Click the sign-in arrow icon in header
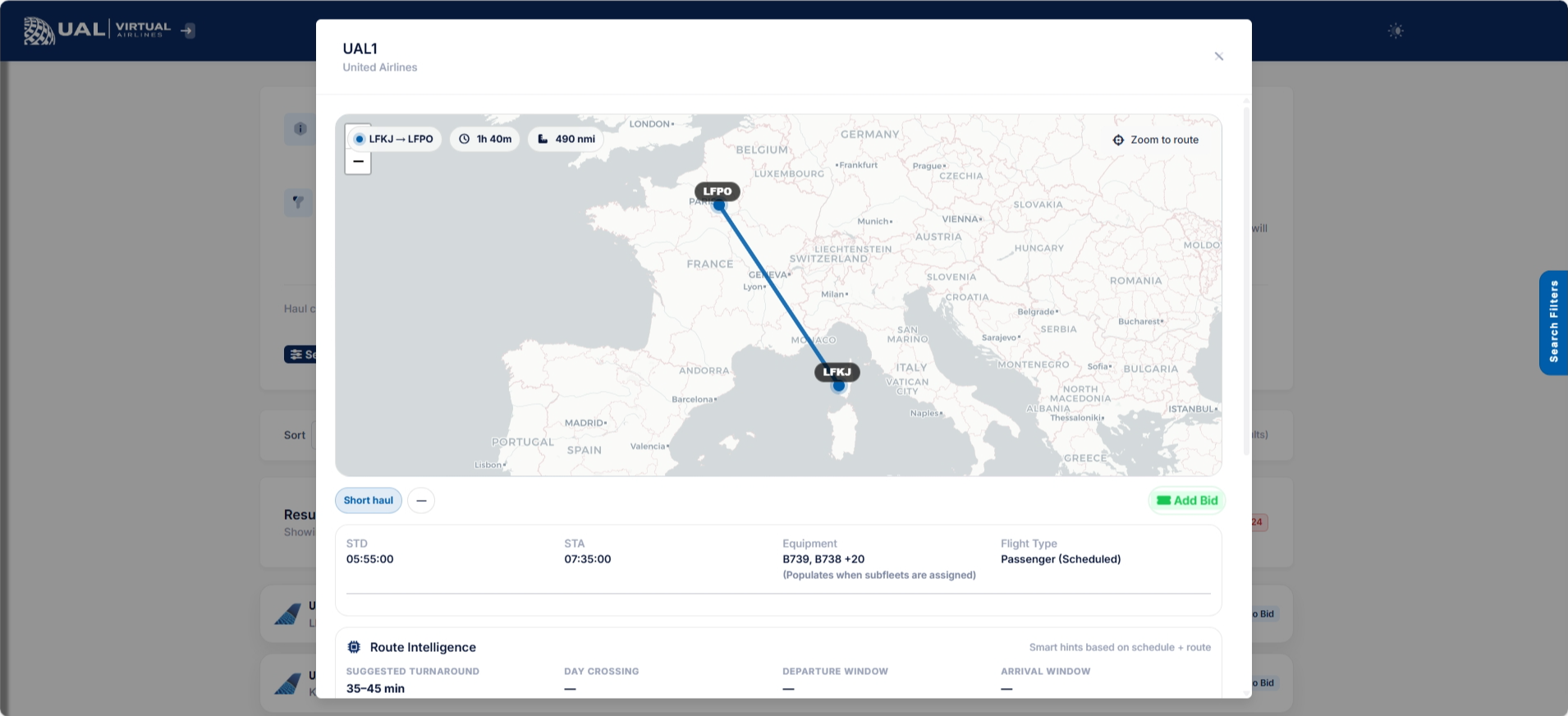 point(188,31)
